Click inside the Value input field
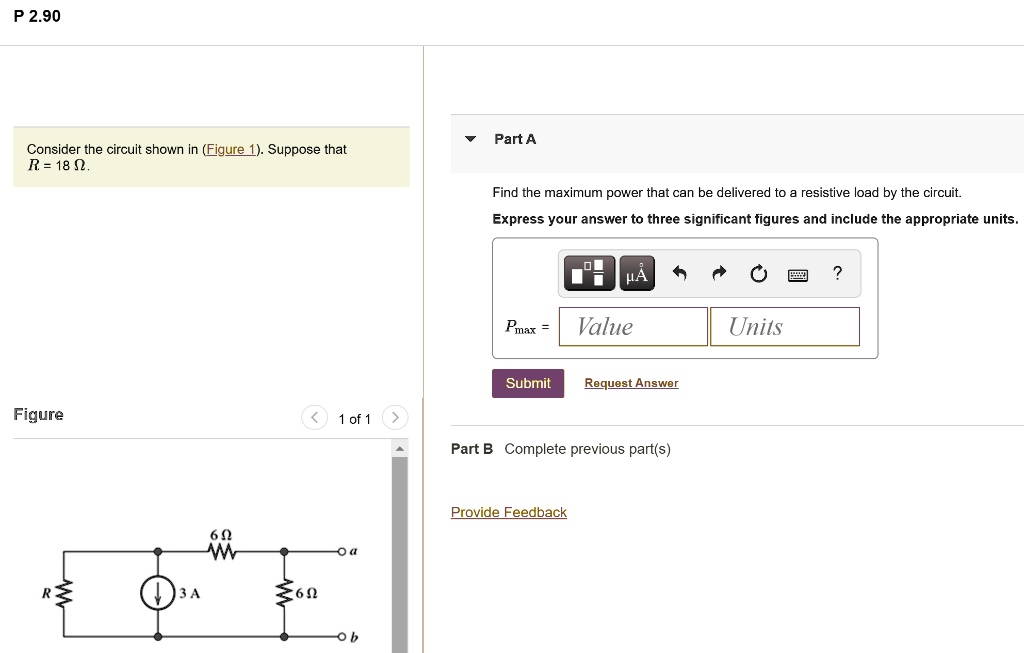This screenshot has height=653, width=1024. point(632,326)
